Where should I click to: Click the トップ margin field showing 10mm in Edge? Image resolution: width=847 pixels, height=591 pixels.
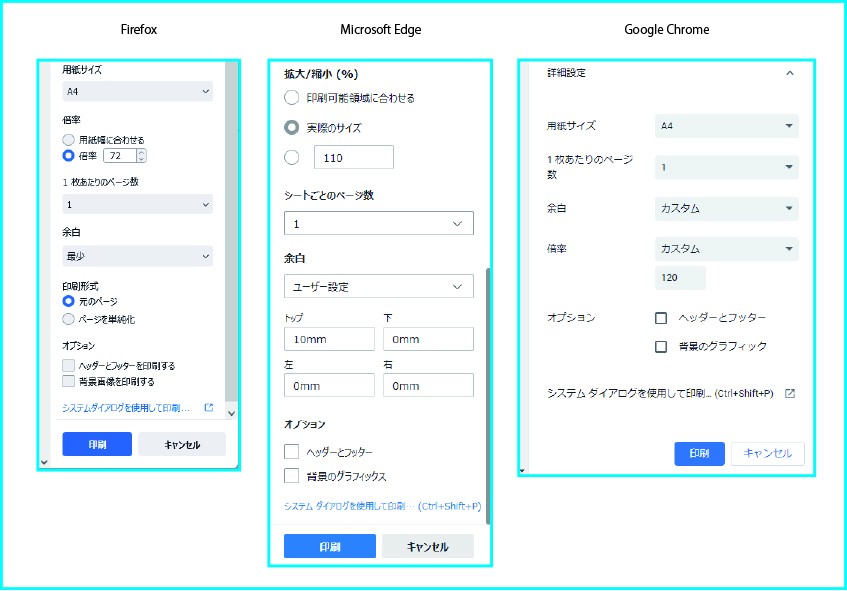[330, 339]
